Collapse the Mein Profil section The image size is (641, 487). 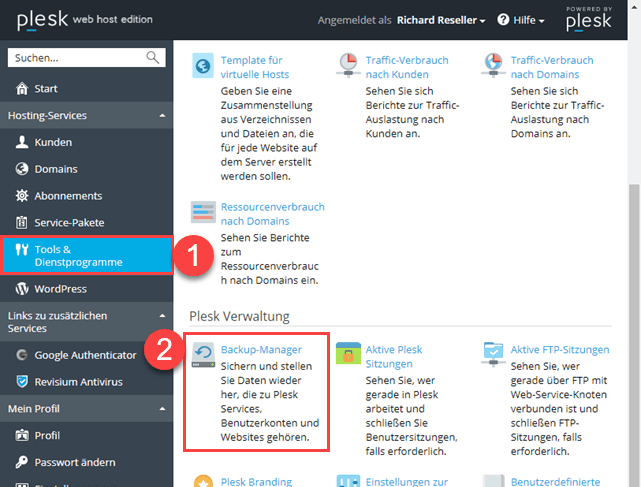click(x=162, y=408)
